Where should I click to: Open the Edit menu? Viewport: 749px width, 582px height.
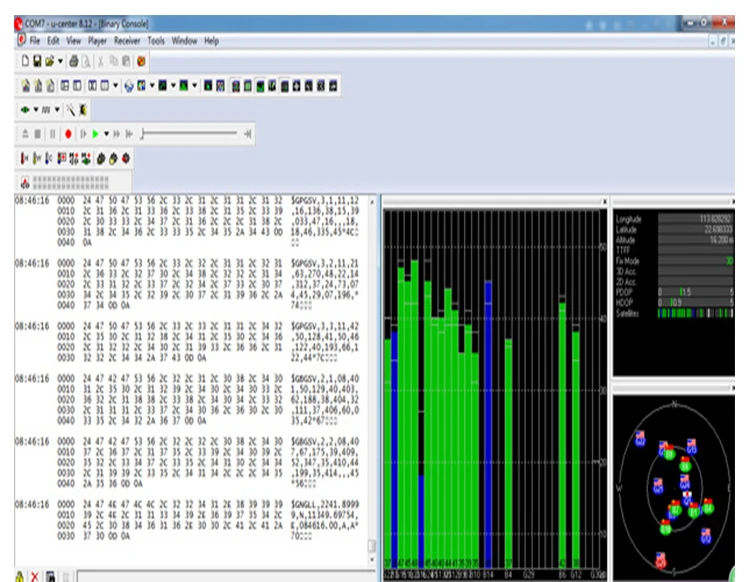tap(53, 41)
